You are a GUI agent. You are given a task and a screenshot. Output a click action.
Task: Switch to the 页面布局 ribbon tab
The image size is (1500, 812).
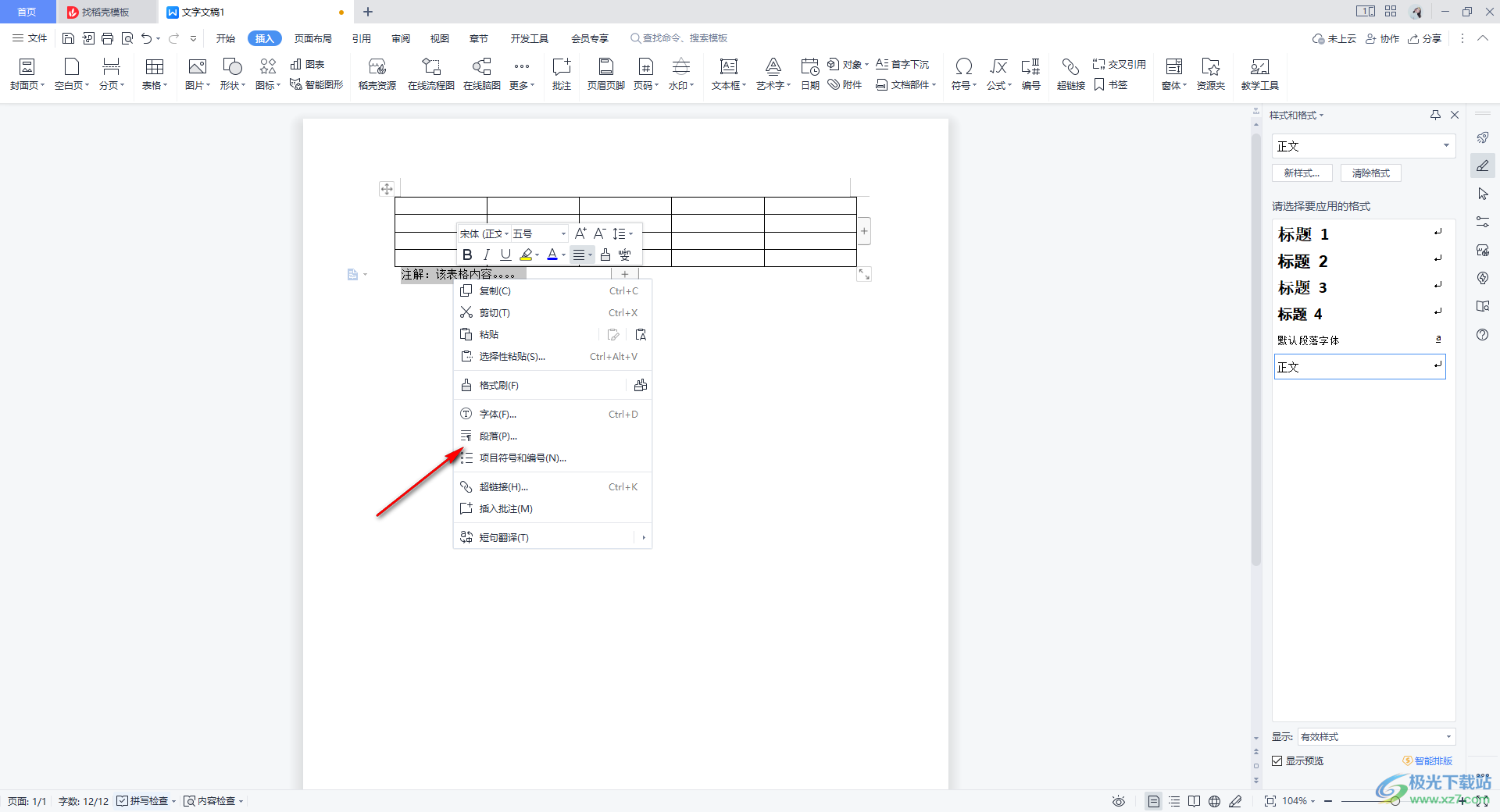312,38
